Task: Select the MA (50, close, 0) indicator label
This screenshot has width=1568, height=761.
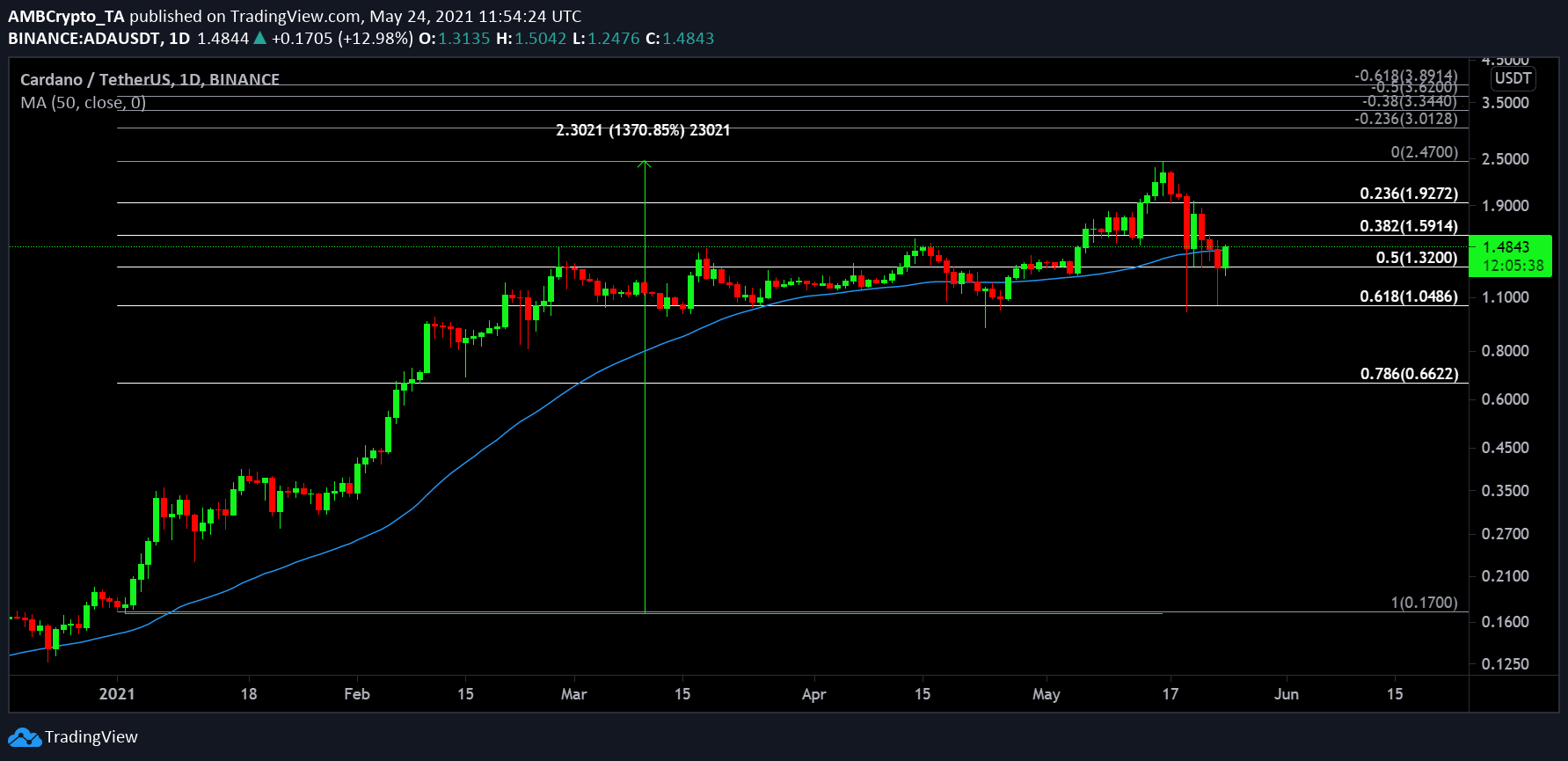Action: click(x=84, y=103)
